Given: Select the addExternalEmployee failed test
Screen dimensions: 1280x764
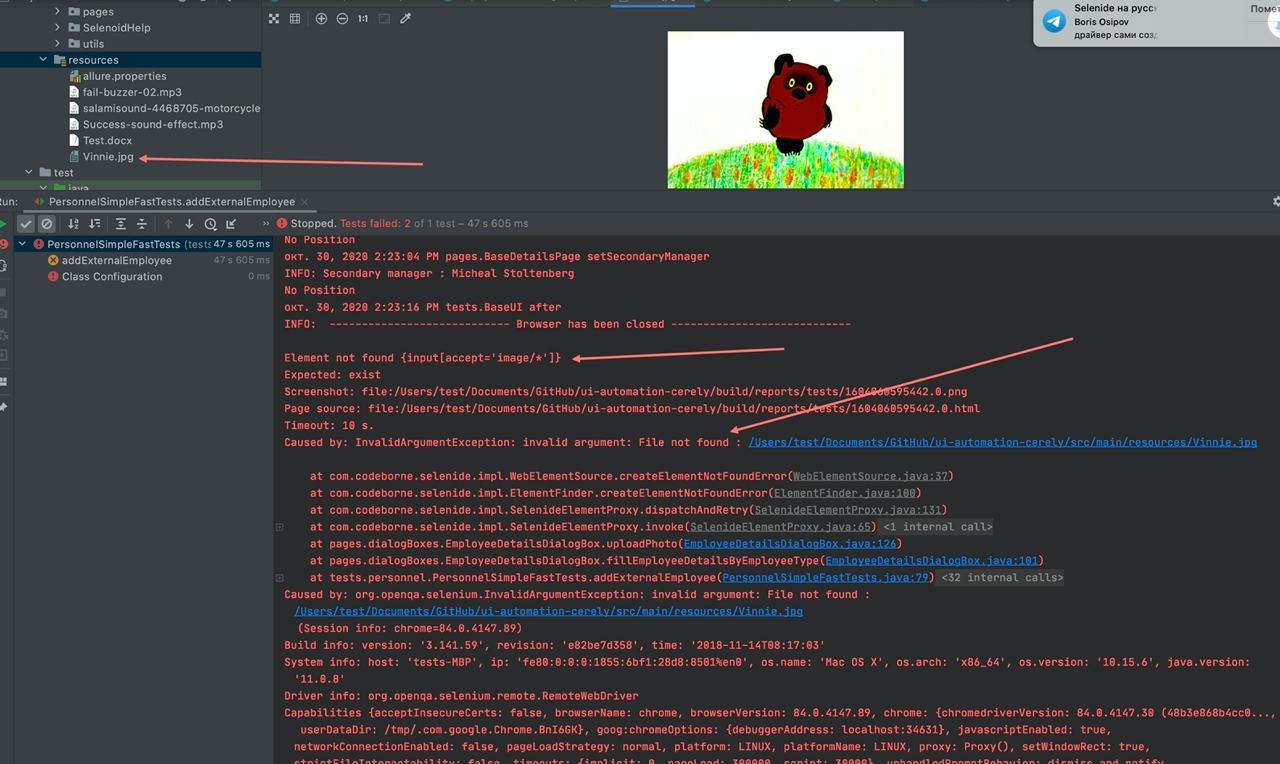Looking at the screenshot, I should click(116, 260).
